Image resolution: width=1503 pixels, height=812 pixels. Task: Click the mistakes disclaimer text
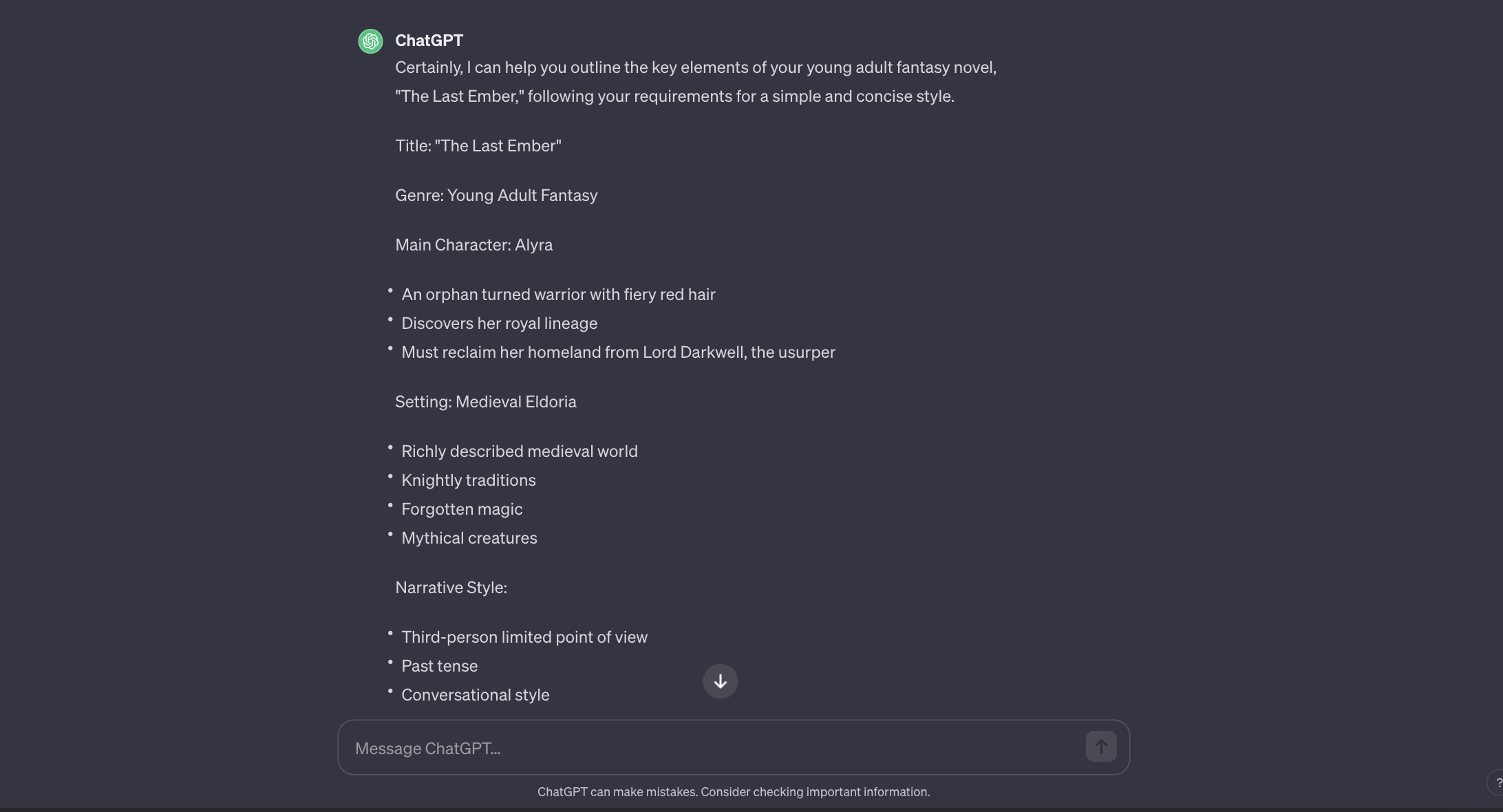coord(733,792)
